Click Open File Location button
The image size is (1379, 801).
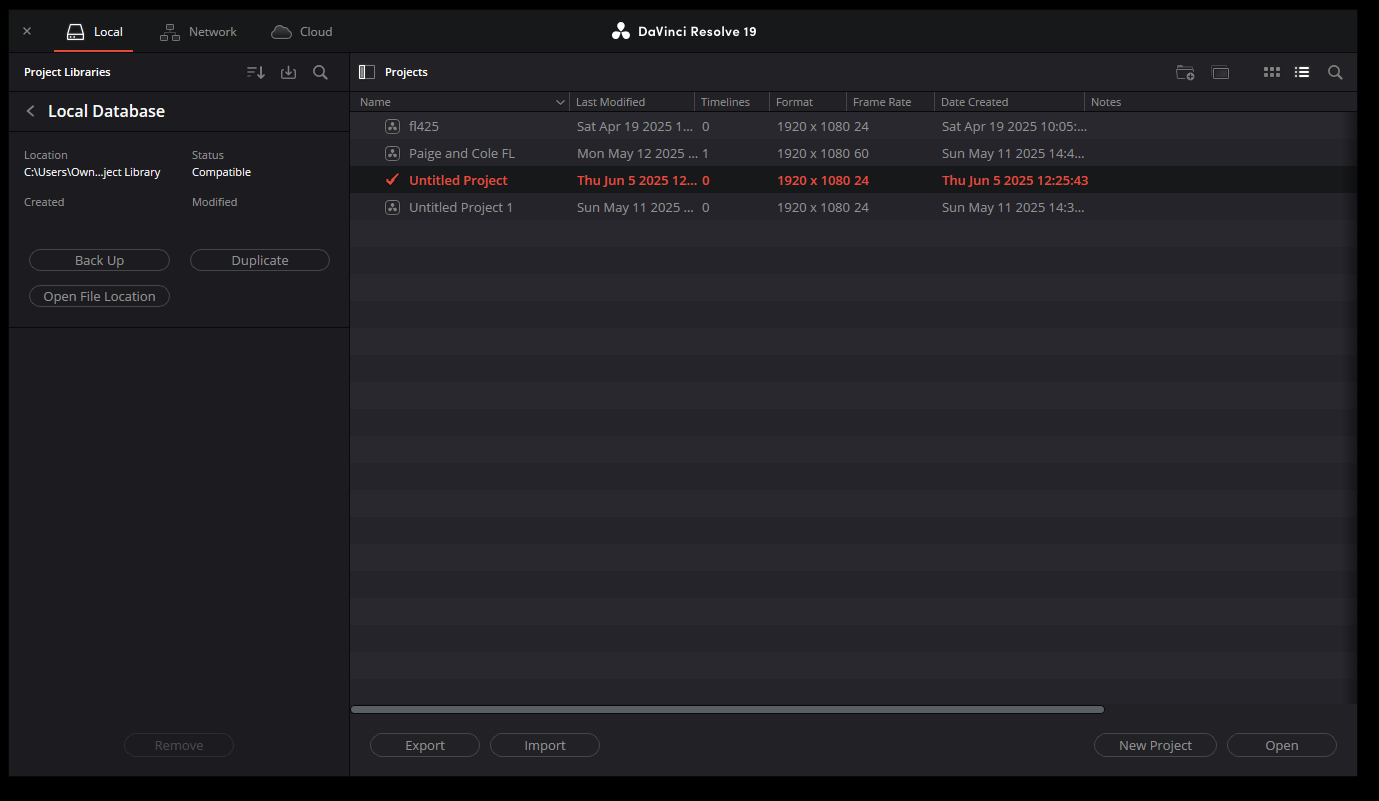coord(99,296)
